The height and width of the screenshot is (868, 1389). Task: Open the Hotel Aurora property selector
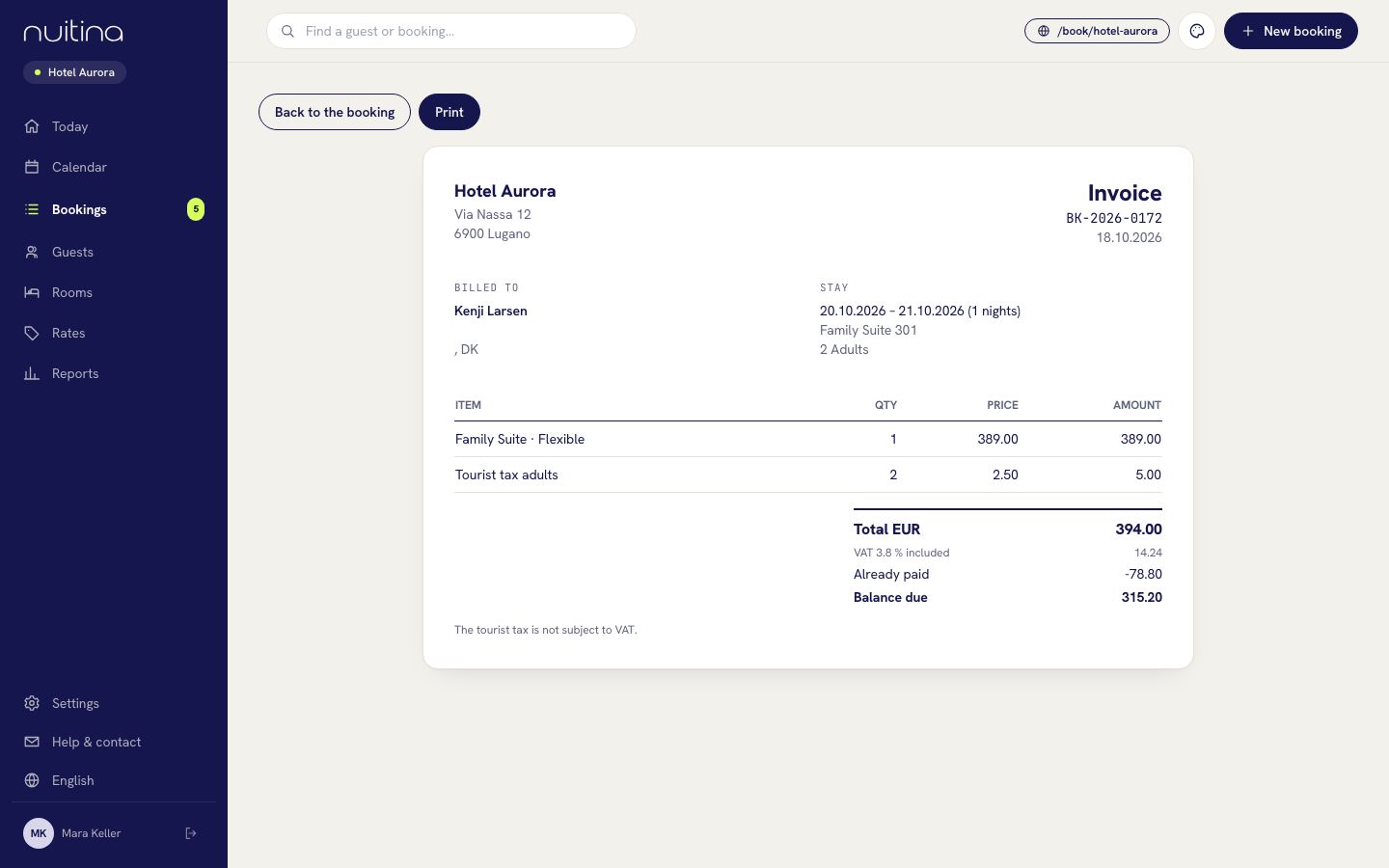pyautogui.click(x=74, y=72)
